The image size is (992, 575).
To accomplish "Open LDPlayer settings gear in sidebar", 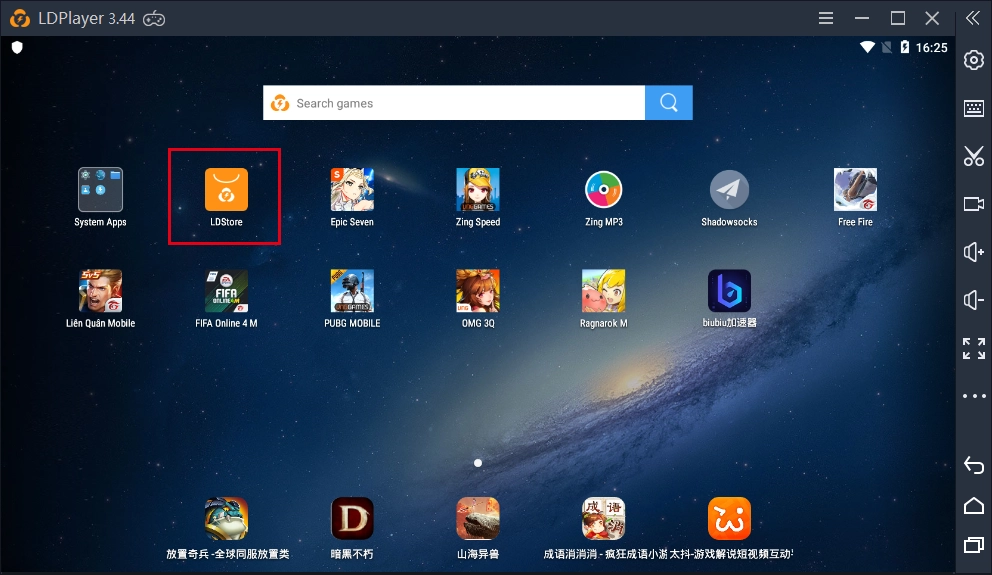I will [x=973, y=60].
